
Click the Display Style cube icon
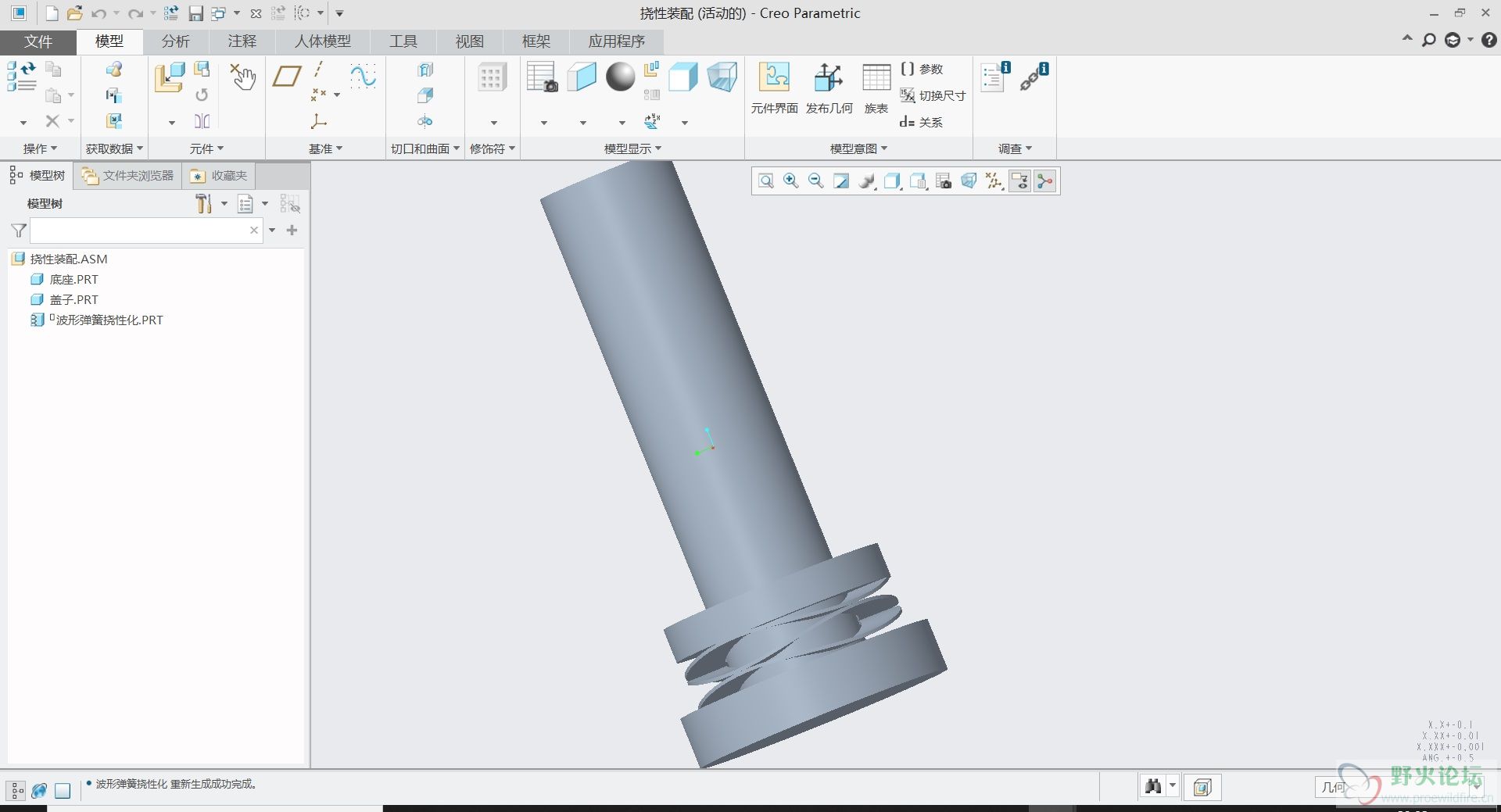(x=682, y=77)
